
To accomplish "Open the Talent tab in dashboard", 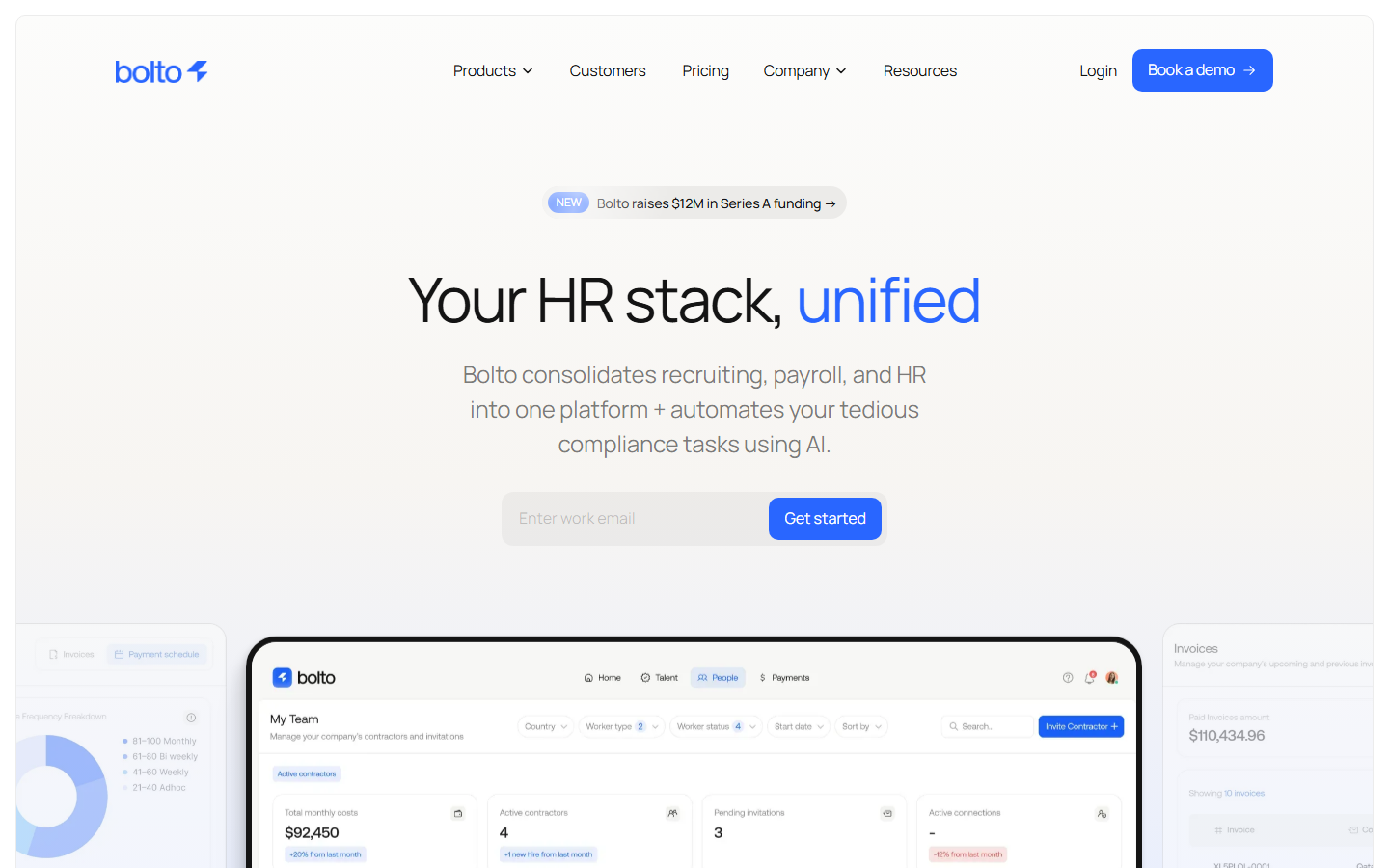I will click(660, 678).
